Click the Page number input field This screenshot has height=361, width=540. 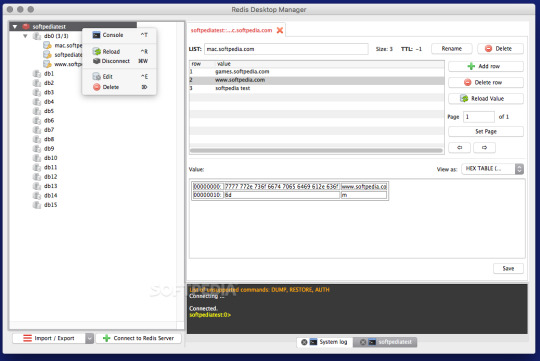[479, 117]
